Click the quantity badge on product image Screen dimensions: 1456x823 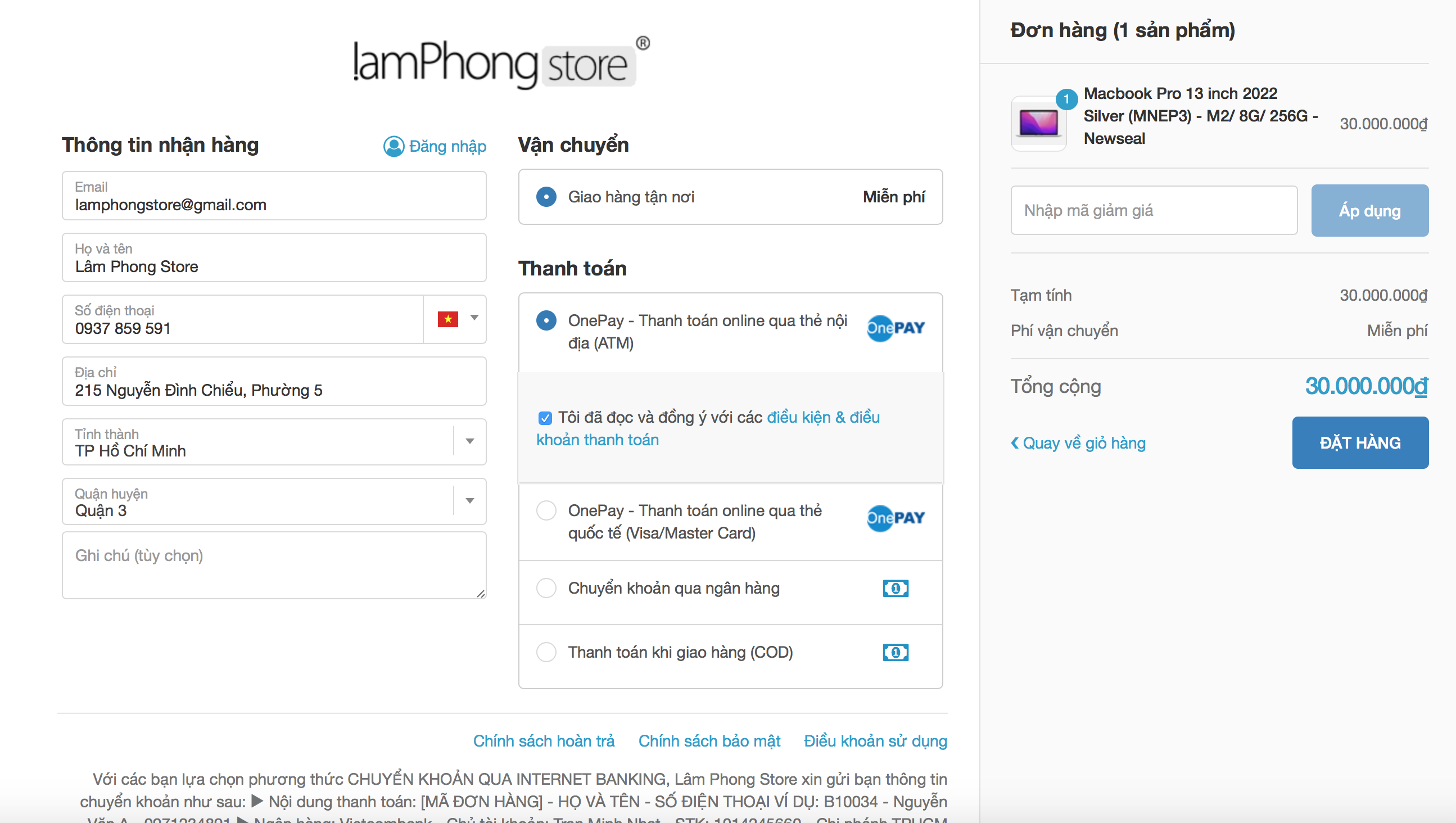pyautogui.click(x=1066, y=100)
